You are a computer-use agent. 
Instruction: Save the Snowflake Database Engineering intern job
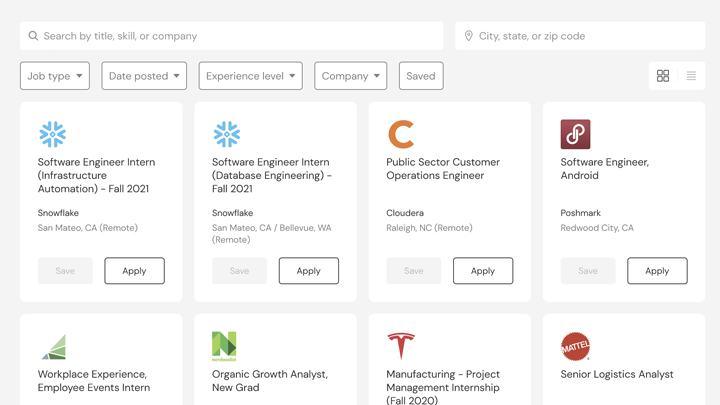pos(239,271)
